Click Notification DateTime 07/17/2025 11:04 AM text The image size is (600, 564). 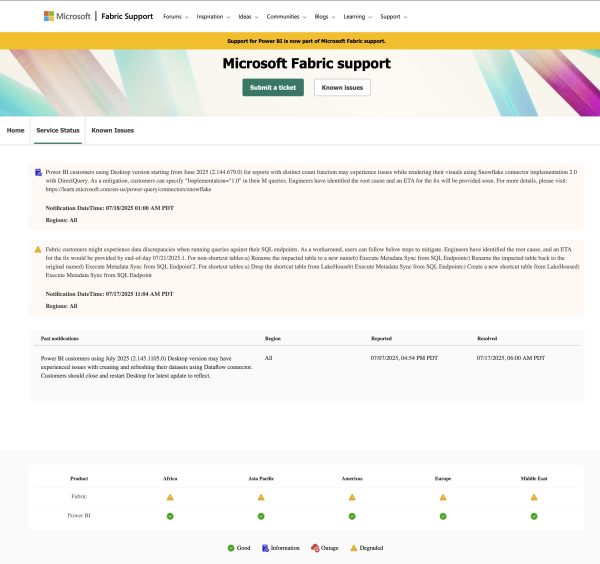pos(109,294)
